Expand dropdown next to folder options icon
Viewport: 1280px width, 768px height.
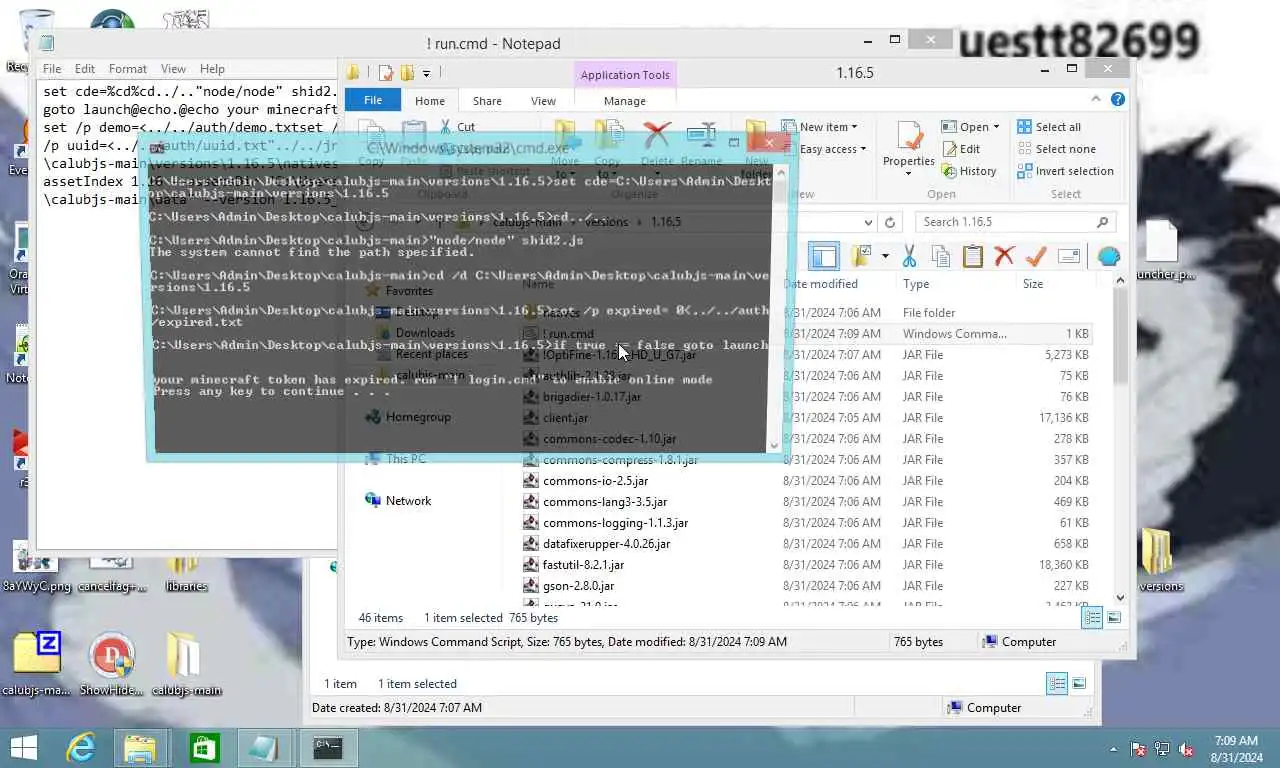point(885,257)
